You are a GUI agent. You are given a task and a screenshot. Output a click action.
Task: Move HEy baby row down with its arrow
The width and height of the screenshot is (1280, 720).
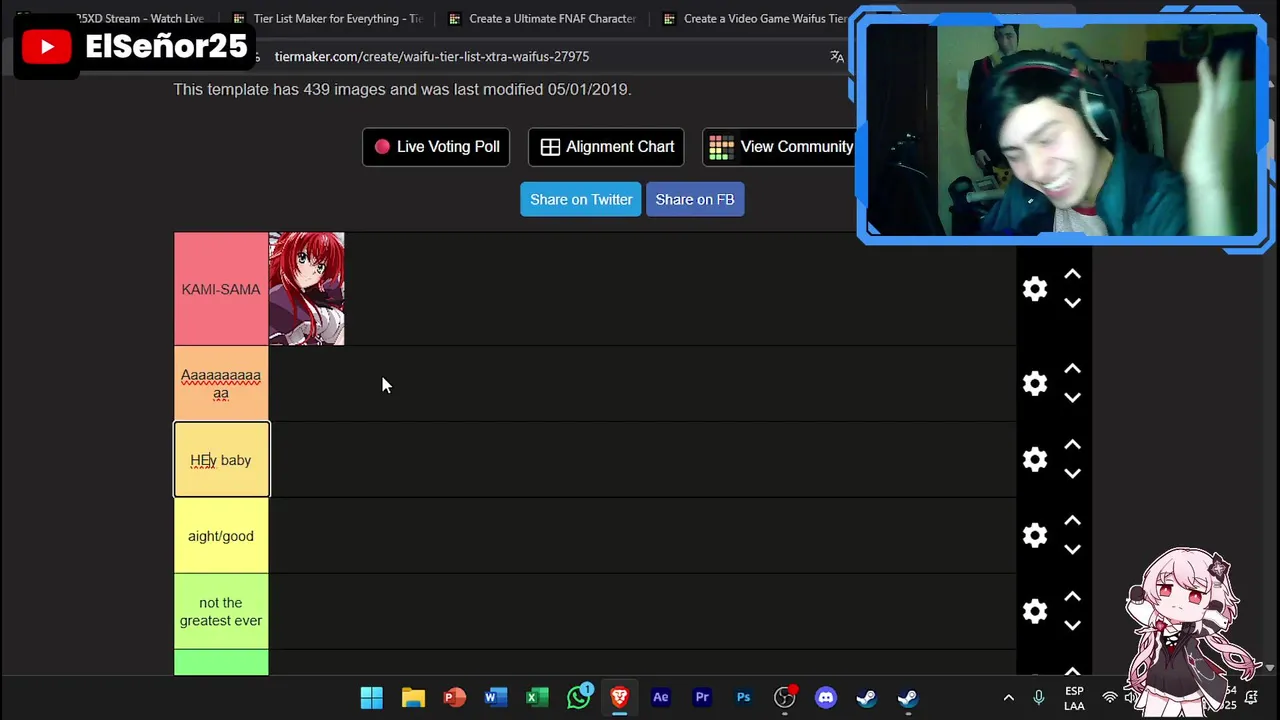pyautogui.click(x=1072, y=474)
